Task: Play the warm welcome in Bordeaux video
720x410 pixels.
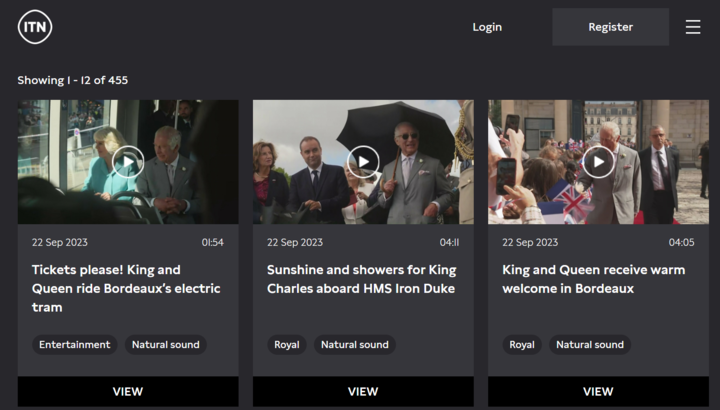Action: pos(598,162)
